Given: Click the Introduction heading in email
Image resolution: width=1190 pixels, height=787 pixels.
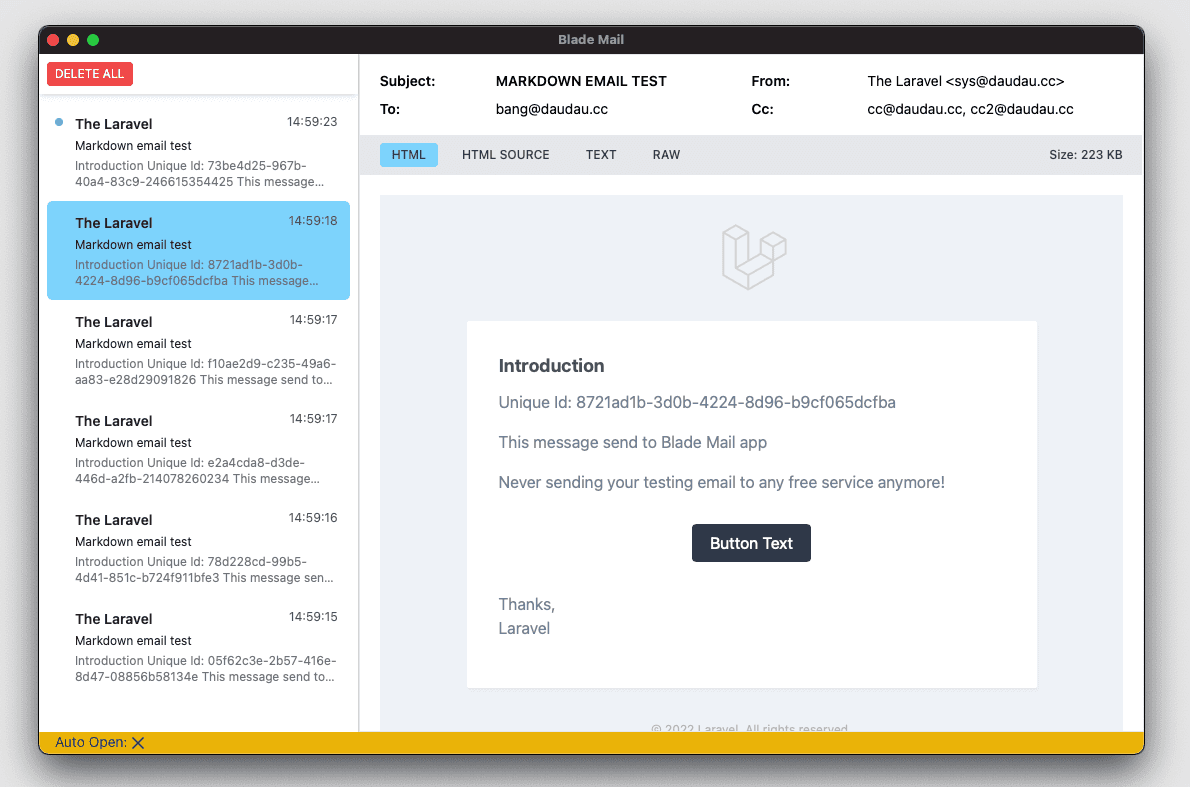Looking at the screenshot, I should click(x=551, y=366).
